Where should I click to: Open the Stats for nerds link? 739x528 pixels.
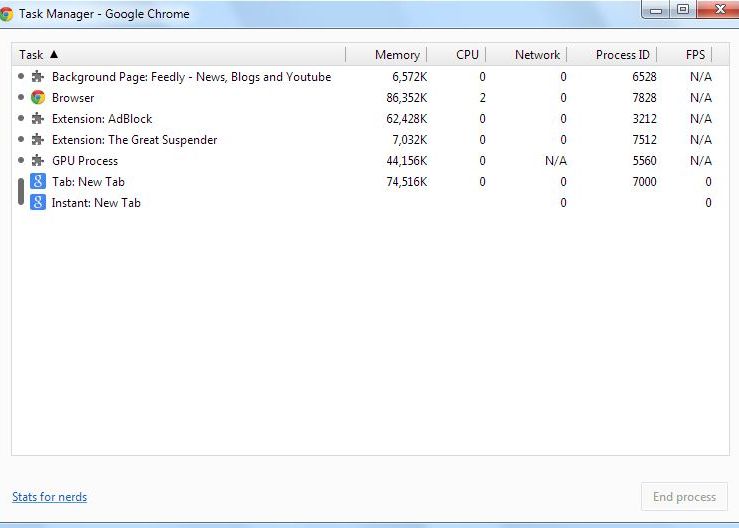pyautogui.click(x=49, y=497)
